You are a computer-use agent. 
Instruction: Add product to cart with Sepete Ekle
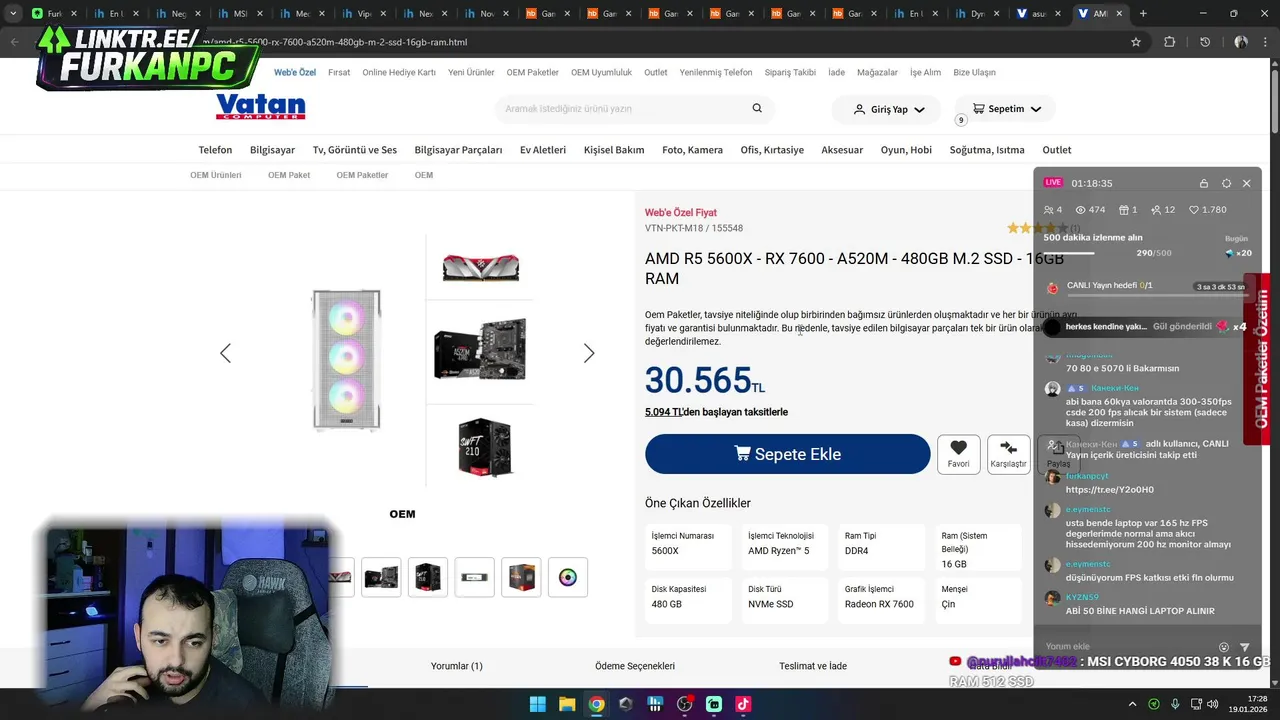(788, 454)
